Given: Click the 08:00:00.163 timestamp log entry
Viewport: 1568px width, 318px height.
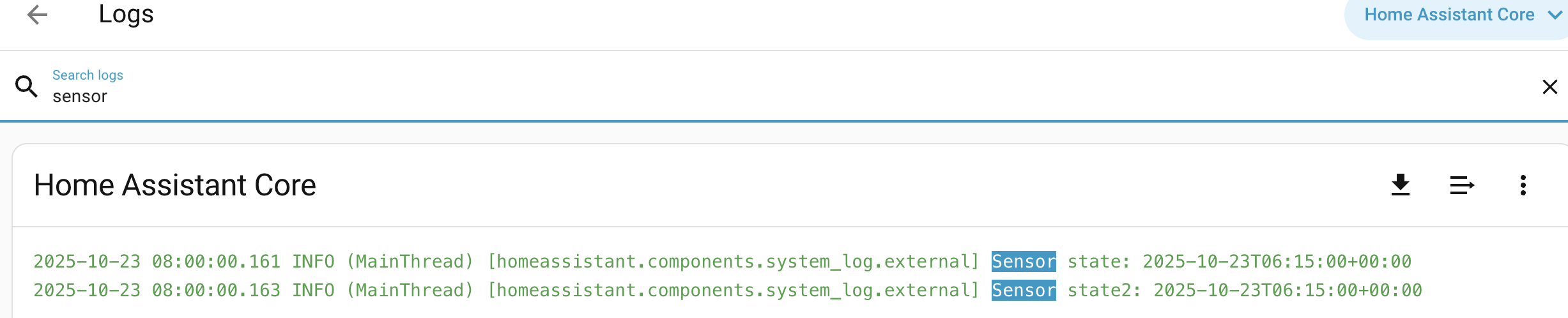Looking at the screenshot, I should tap(216, 291).
